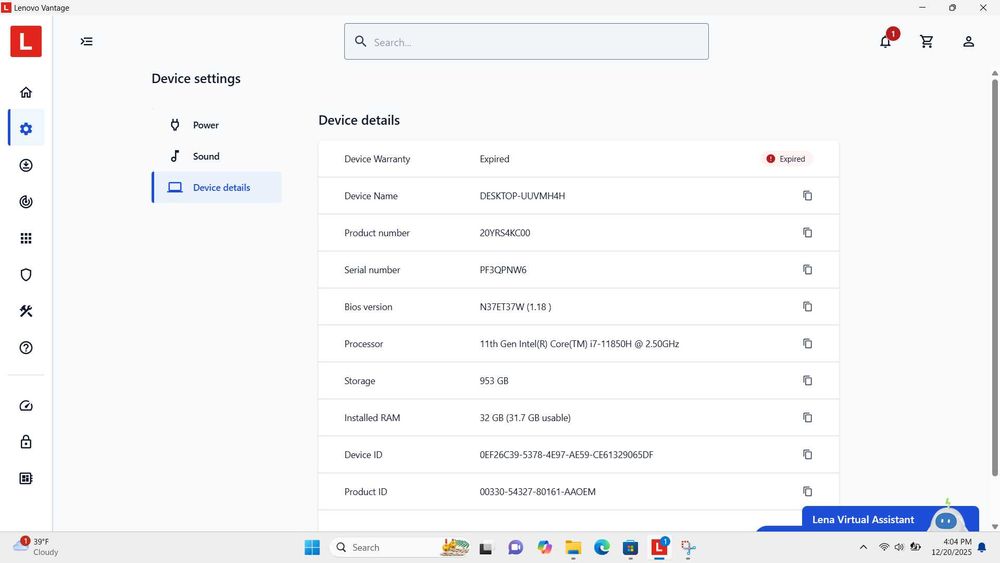Screen dimensions: 1000x563
Task: Open the taskbar clock showing 4:04 PM
Action: (x=952, y=547)
